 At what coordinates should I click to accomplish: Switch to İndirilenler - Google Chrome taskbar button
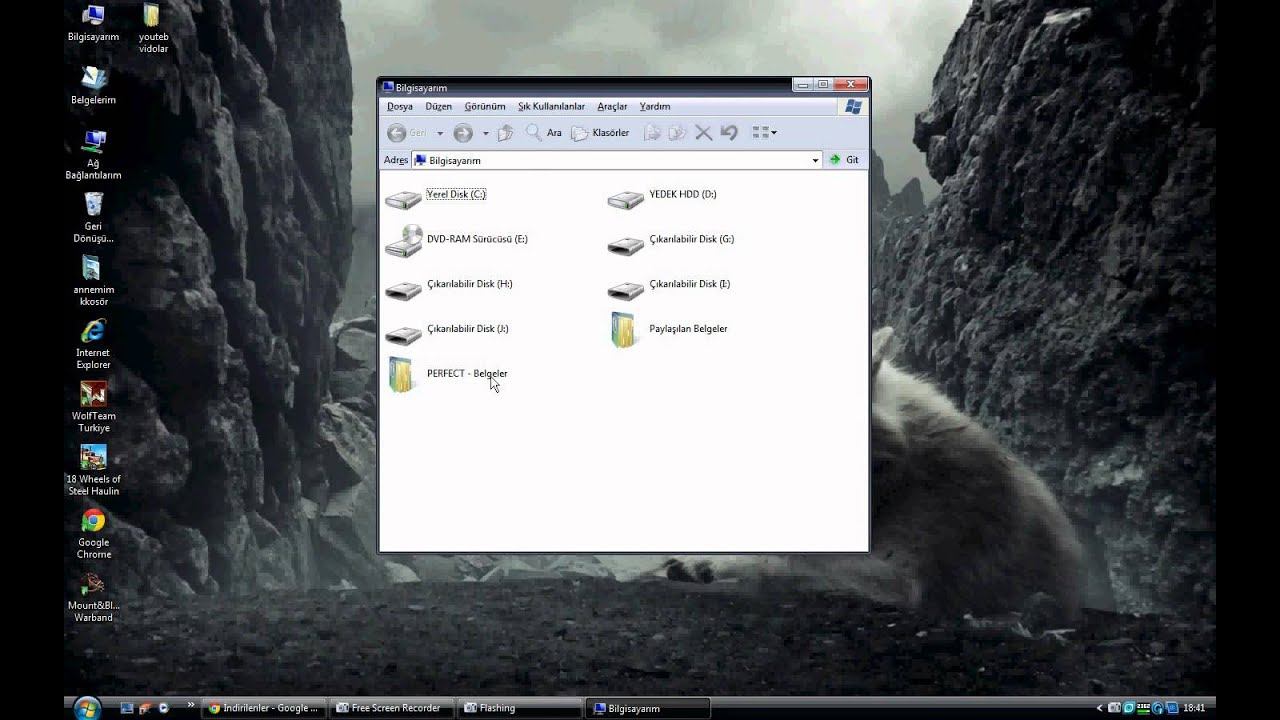point(264,708)
